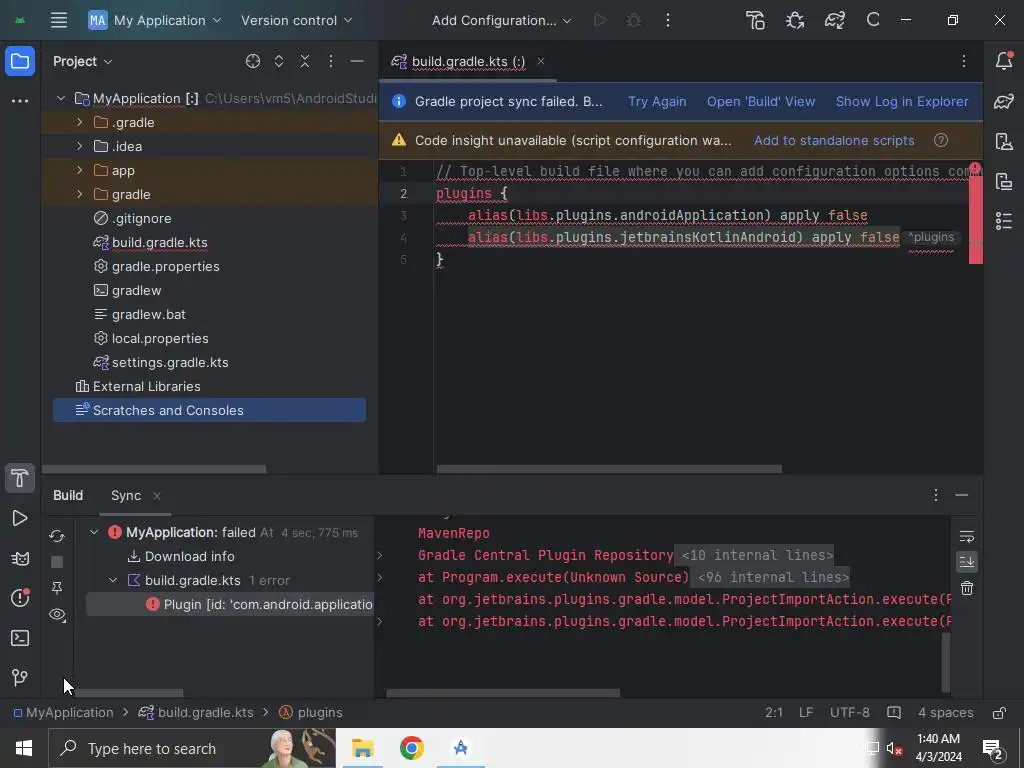Open Gradle tool window on right sidebar
1024x768 pixels.
click(x=1004, y=101)
